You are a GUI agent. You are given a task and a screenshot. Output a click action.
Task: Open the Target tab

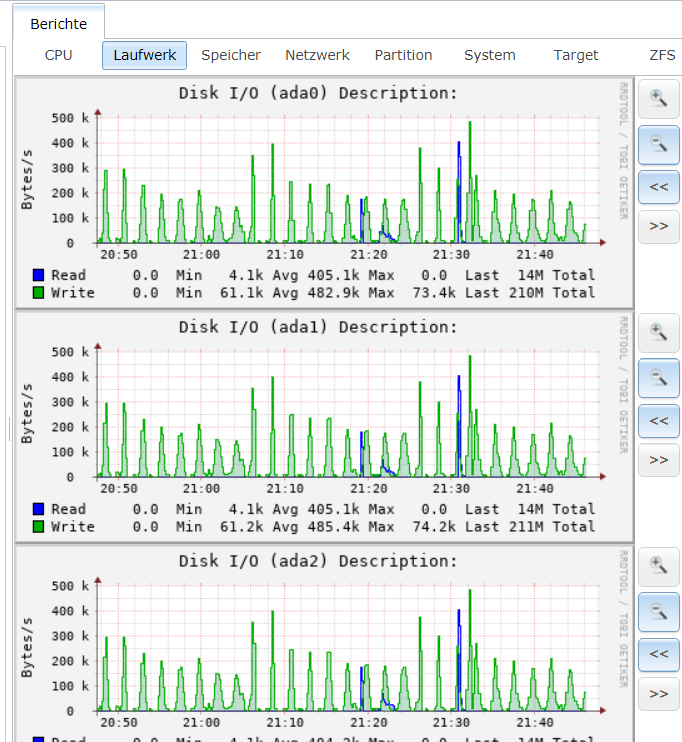tap(576, 55)
